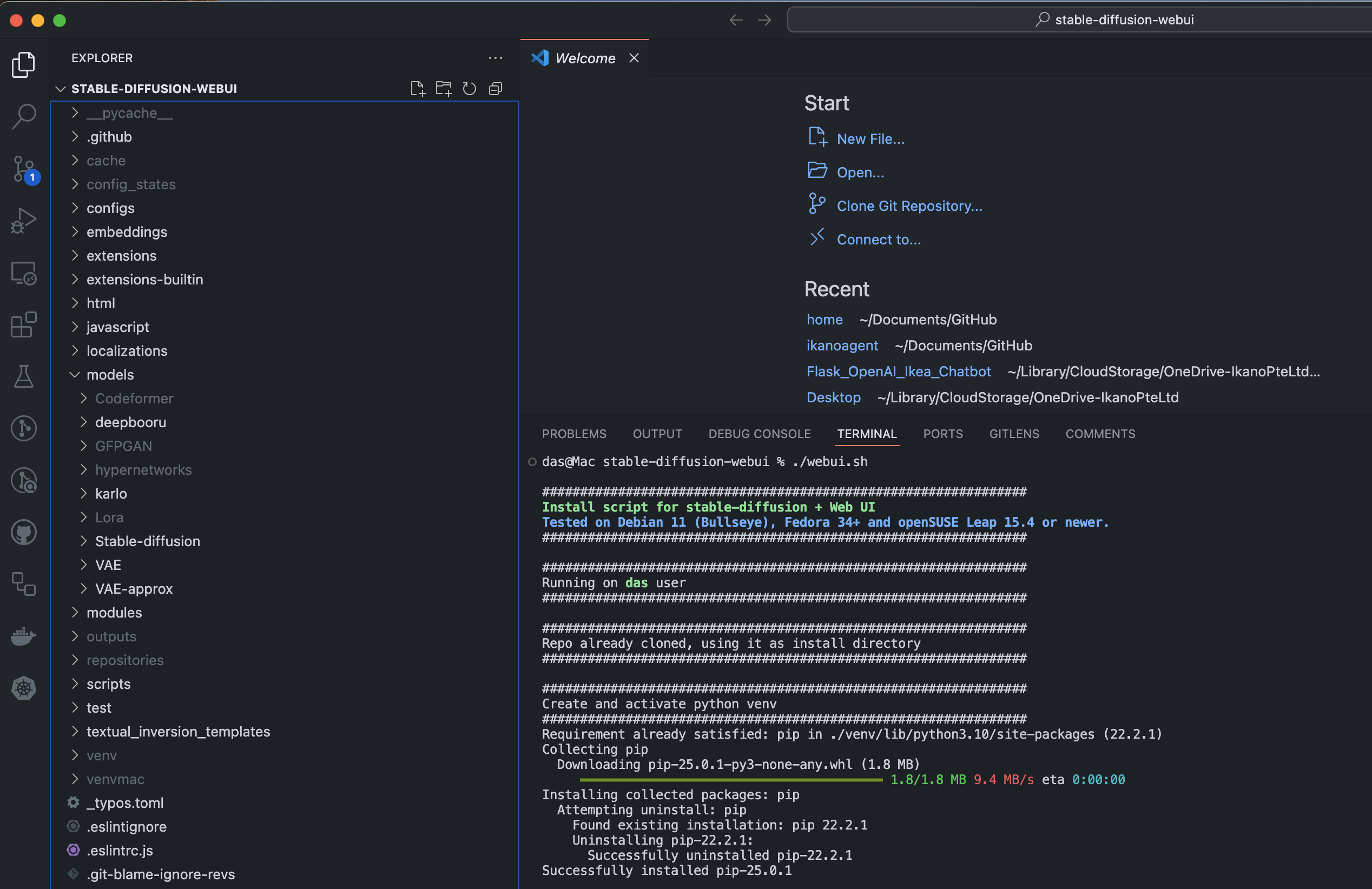The height and width of the screenshot is (889, 1372).
Task: Open the Docker view in activity bar
Action: click(24, 636)
